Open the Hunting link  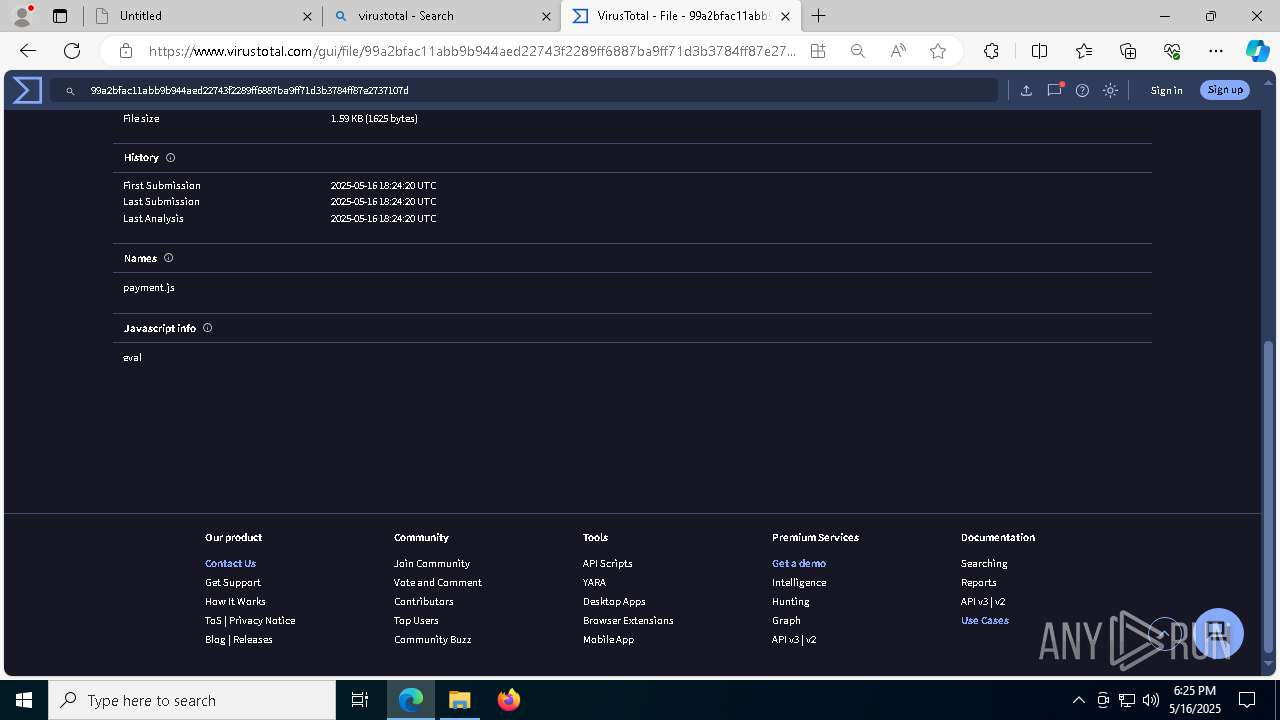[x=791, y=601]
